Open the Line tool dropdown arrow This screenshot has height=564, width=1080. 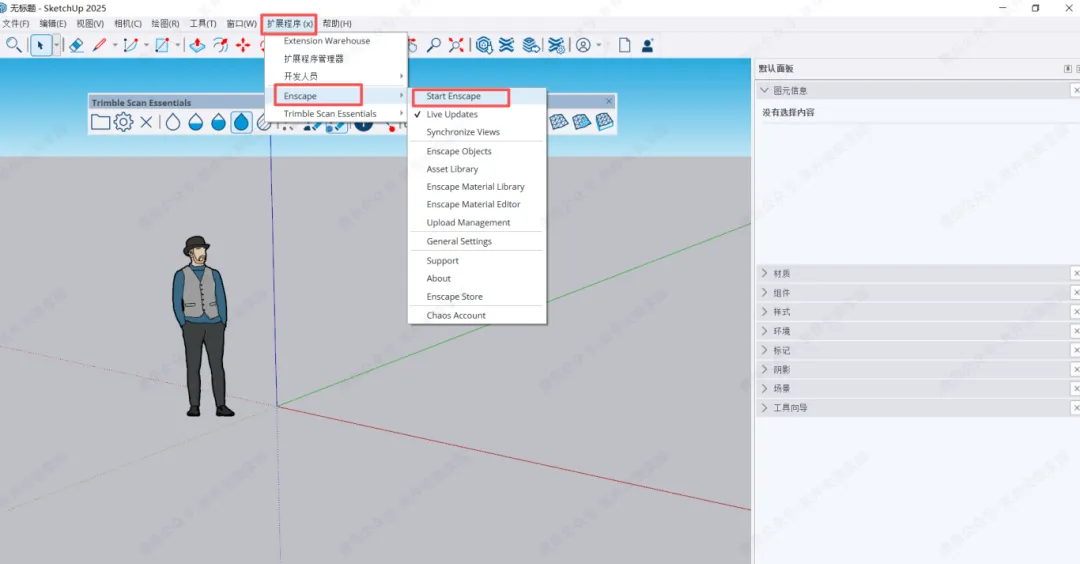click(114, 45)
